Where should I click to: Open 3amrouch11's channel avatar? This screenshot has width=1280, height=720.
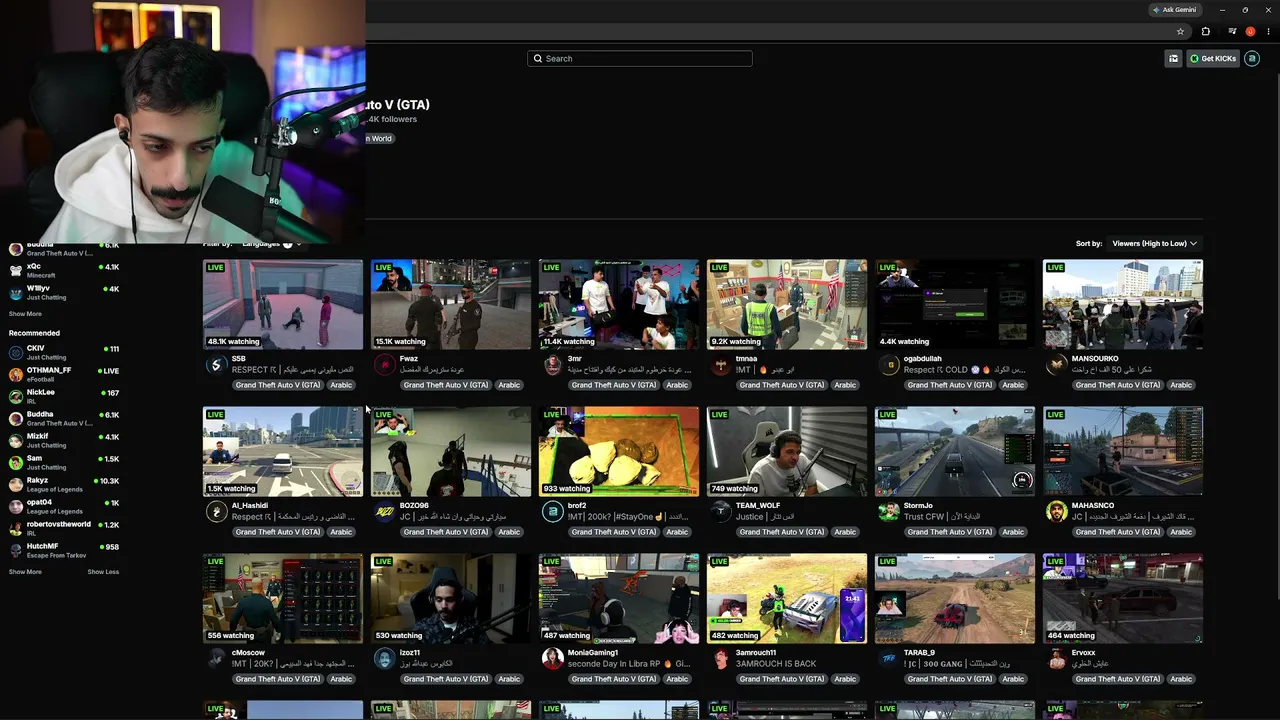point(720,659)
